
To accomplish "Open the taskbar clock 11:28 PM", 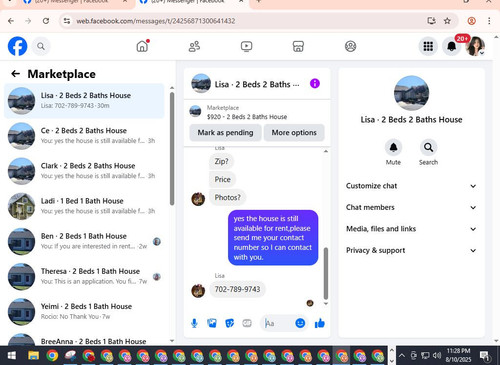I will click(x=458, y=355).
